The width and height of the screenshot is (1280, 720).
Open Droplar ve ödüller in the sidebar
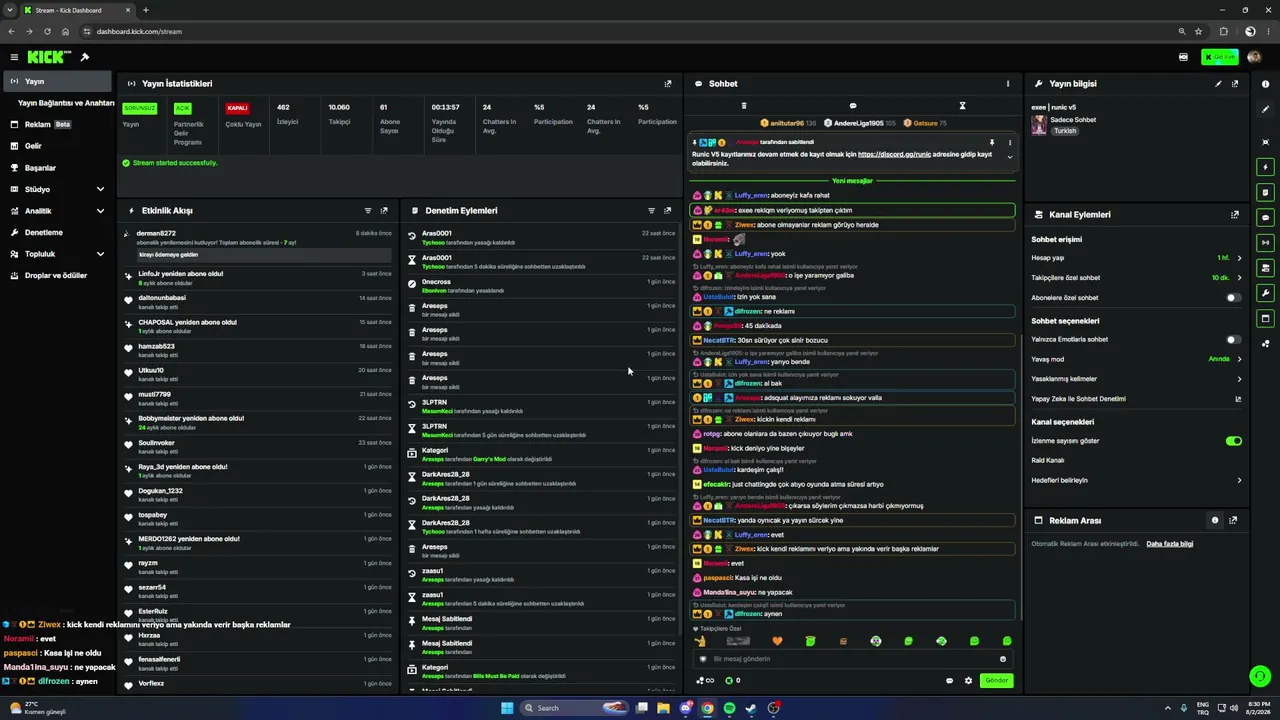tap(57, 275)
